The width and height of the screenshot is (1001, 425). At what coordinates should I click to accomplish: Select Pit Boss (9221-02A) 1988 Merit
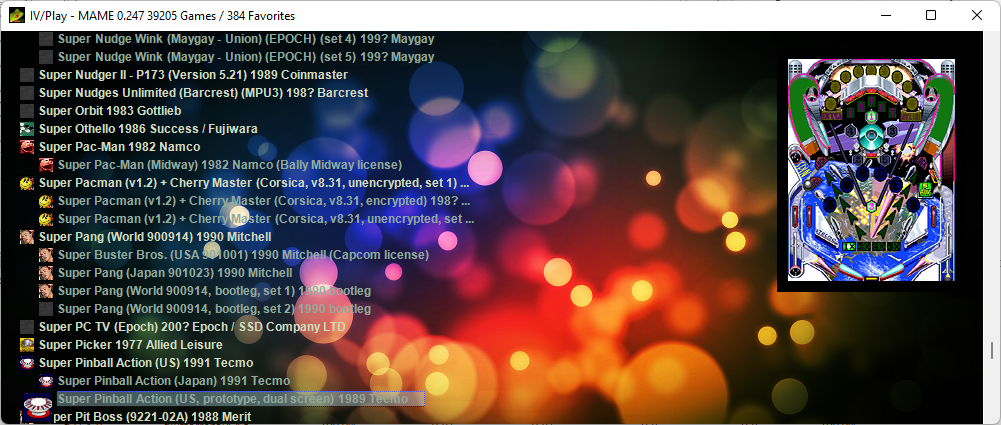[x=152, y=417]
